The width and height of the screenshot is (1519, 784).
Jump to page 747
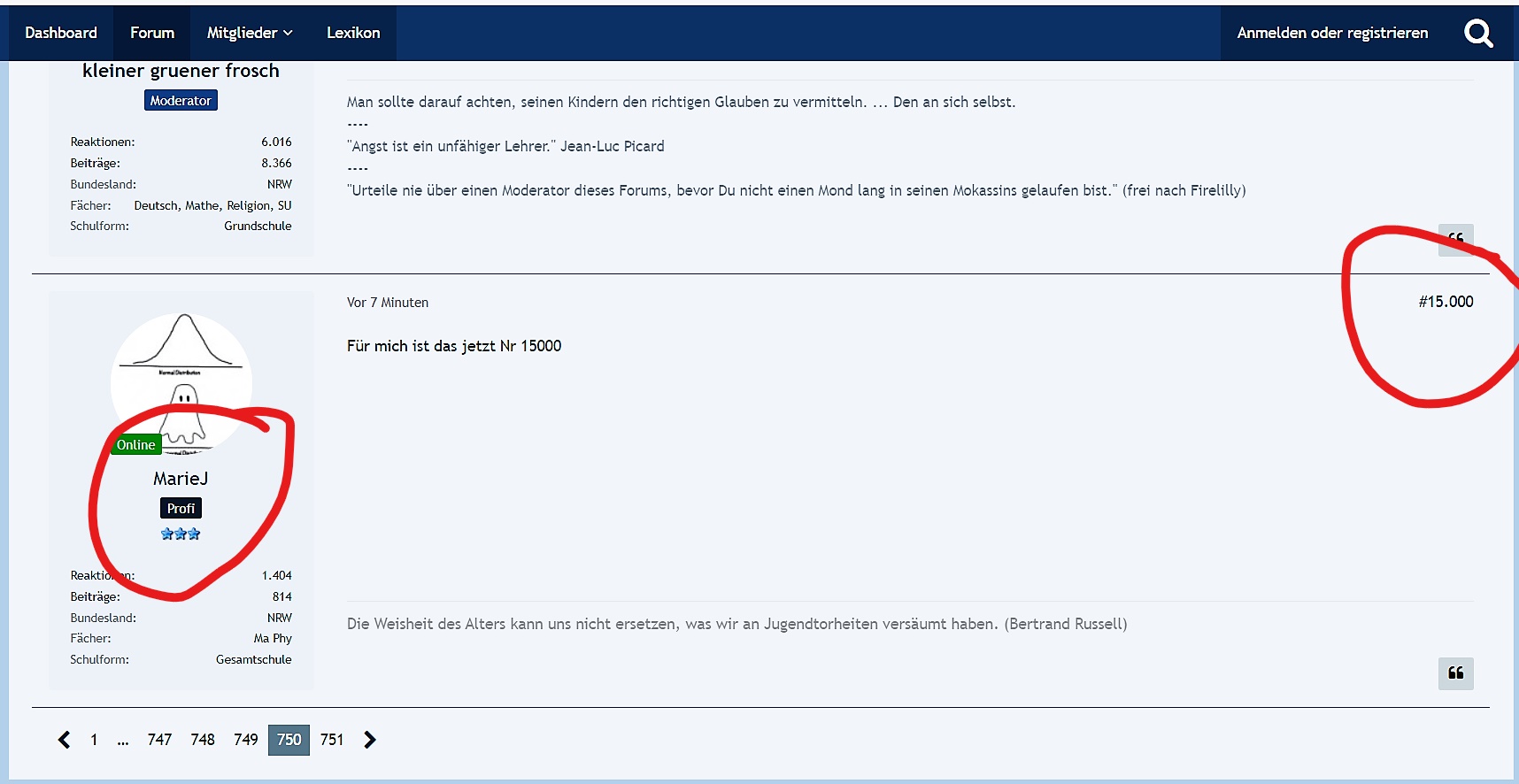[x=159, y=740]
